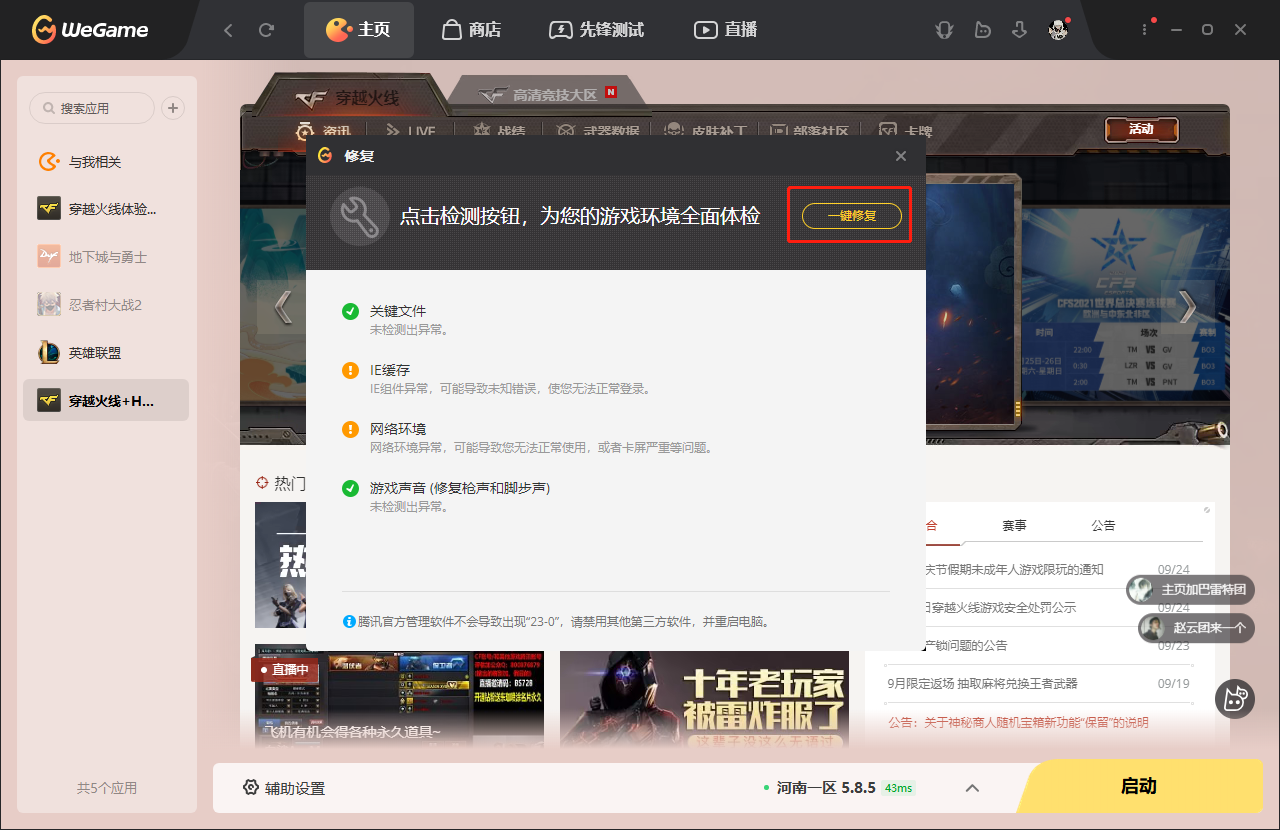Viewport: 1280px width, 830px height.
Task: Click the user avatar in title bar
Action: point(1058,30)
